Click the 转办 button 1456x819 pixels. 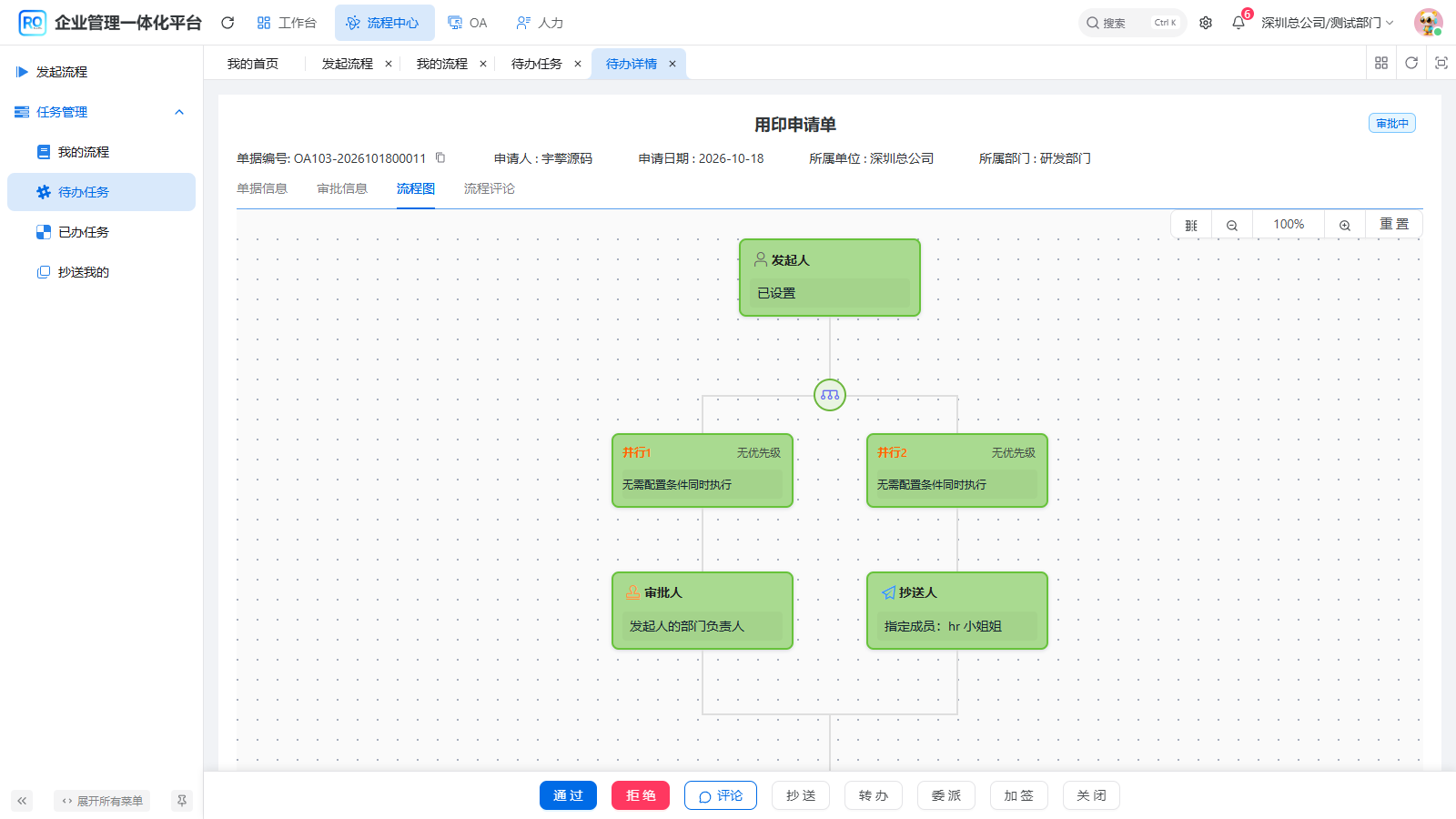[874, 795]
